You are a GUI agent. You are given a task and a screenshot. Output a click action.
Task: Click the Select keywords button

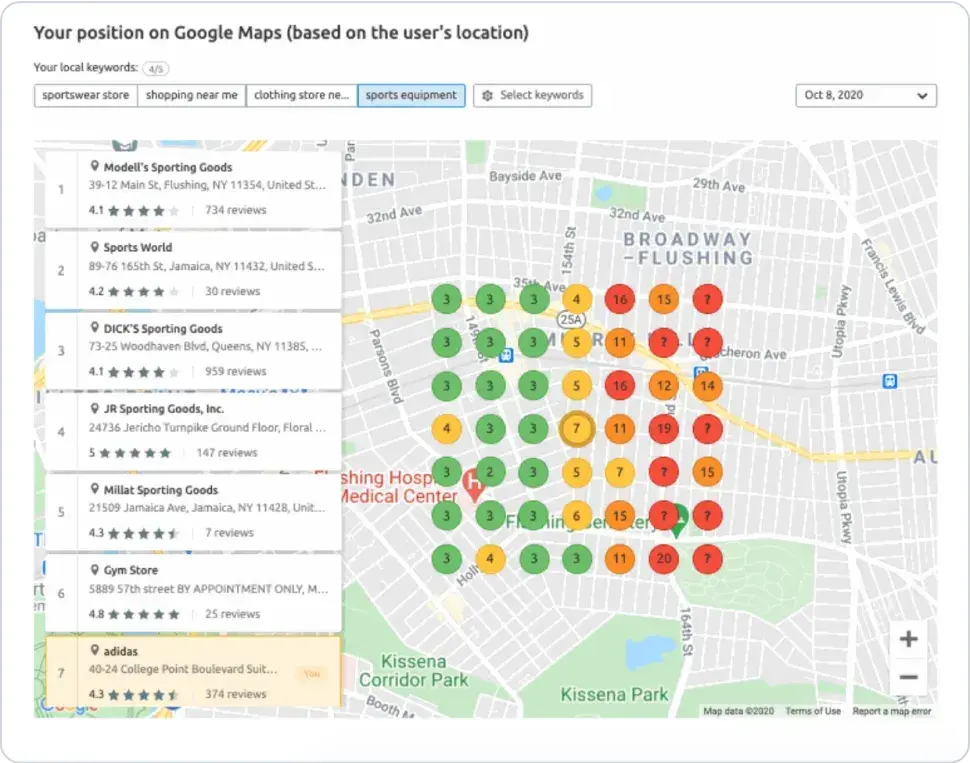(x=532, y=95)
